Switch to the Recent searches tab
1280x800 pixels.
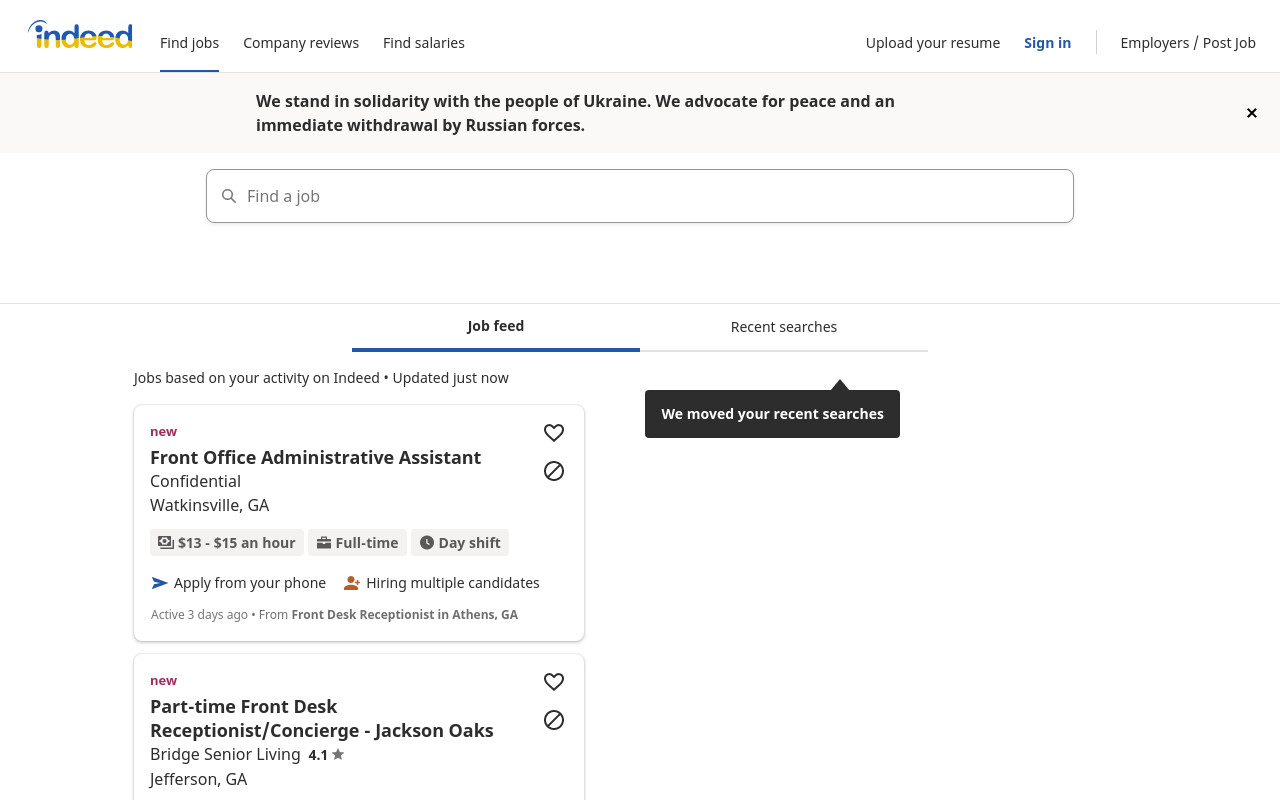(784, 327)
